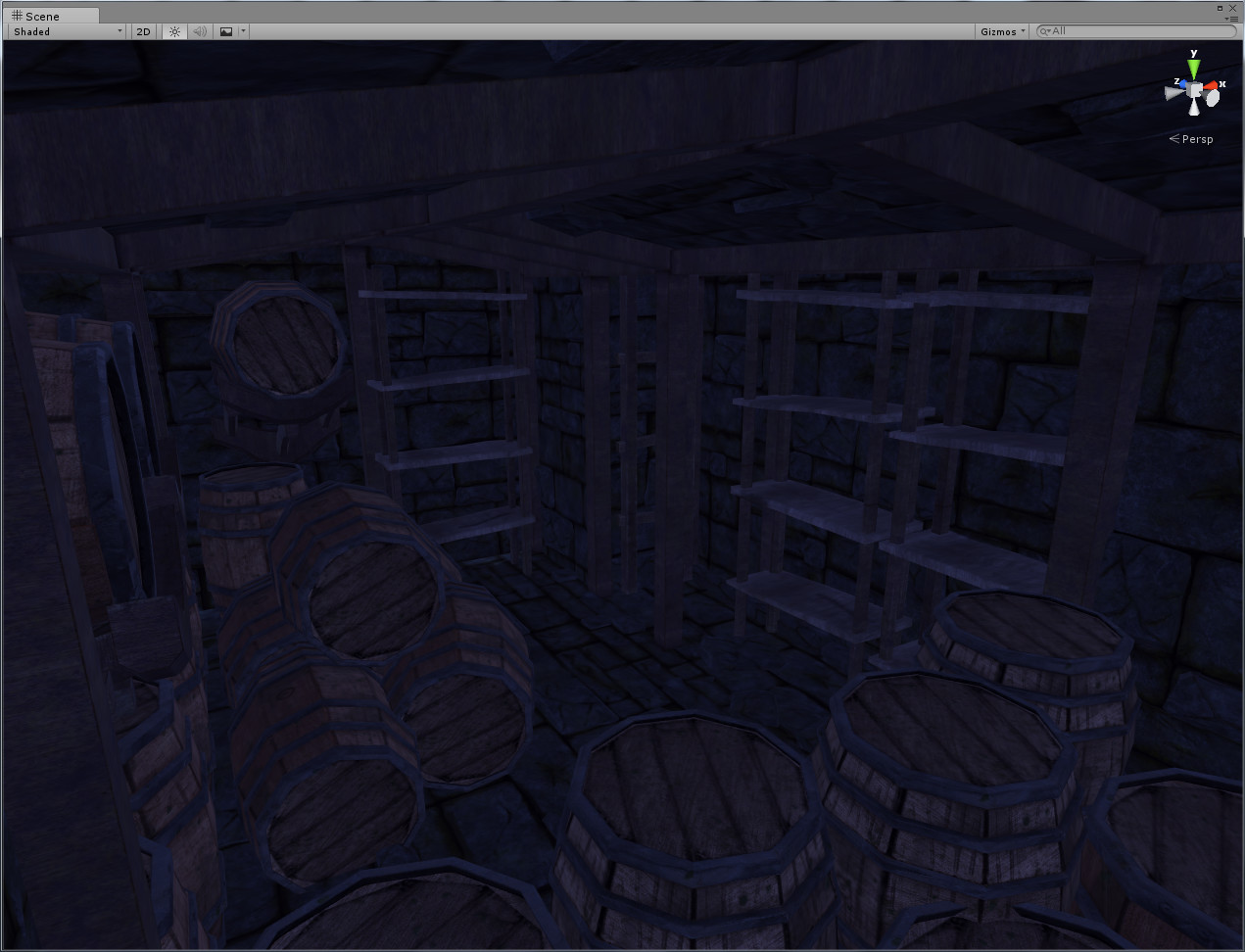Click the blue Z axis cone
This screenshot has width=1245, height=952.
coord(1183,84)
